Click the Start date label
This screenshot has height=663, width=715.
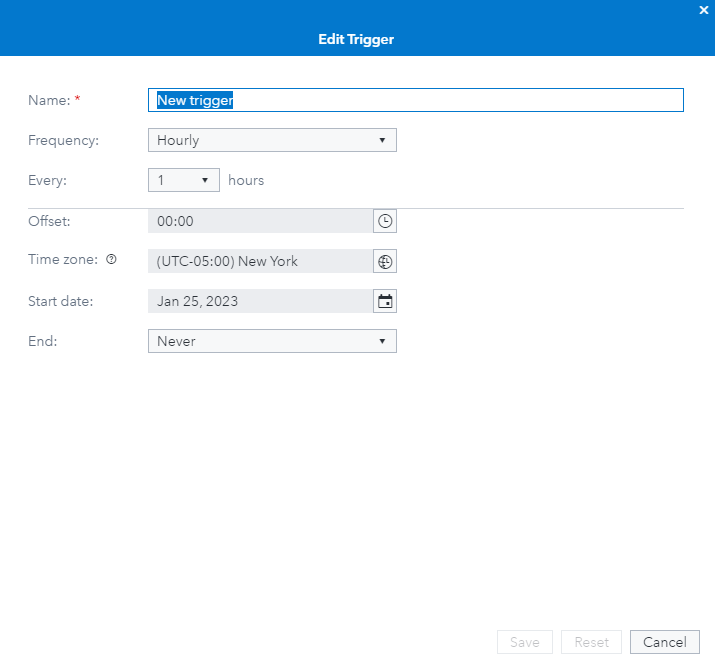click(60, 301)
